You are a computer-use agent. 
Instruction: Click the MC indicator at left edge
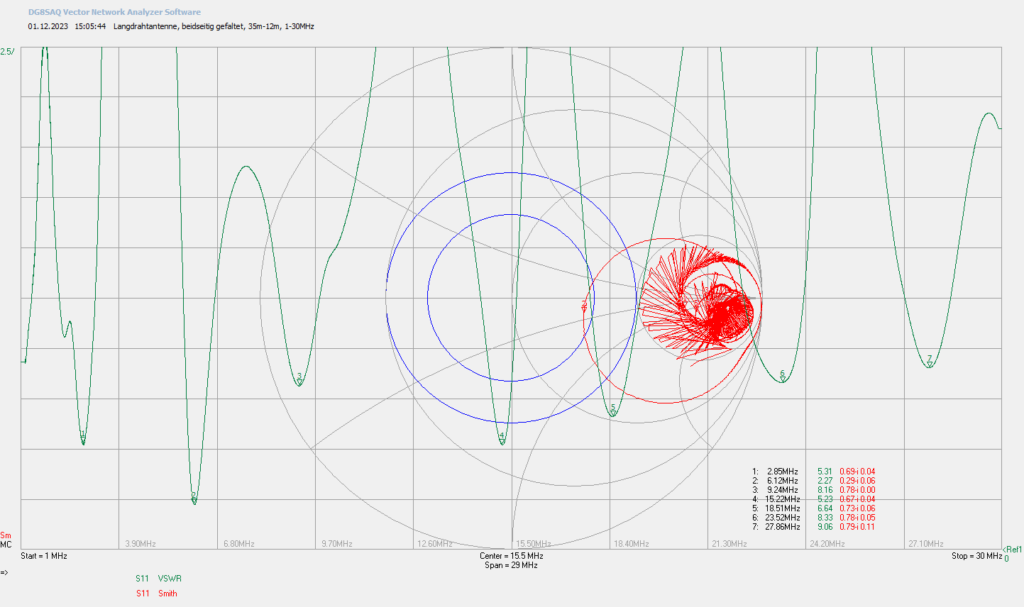(5, 544)
